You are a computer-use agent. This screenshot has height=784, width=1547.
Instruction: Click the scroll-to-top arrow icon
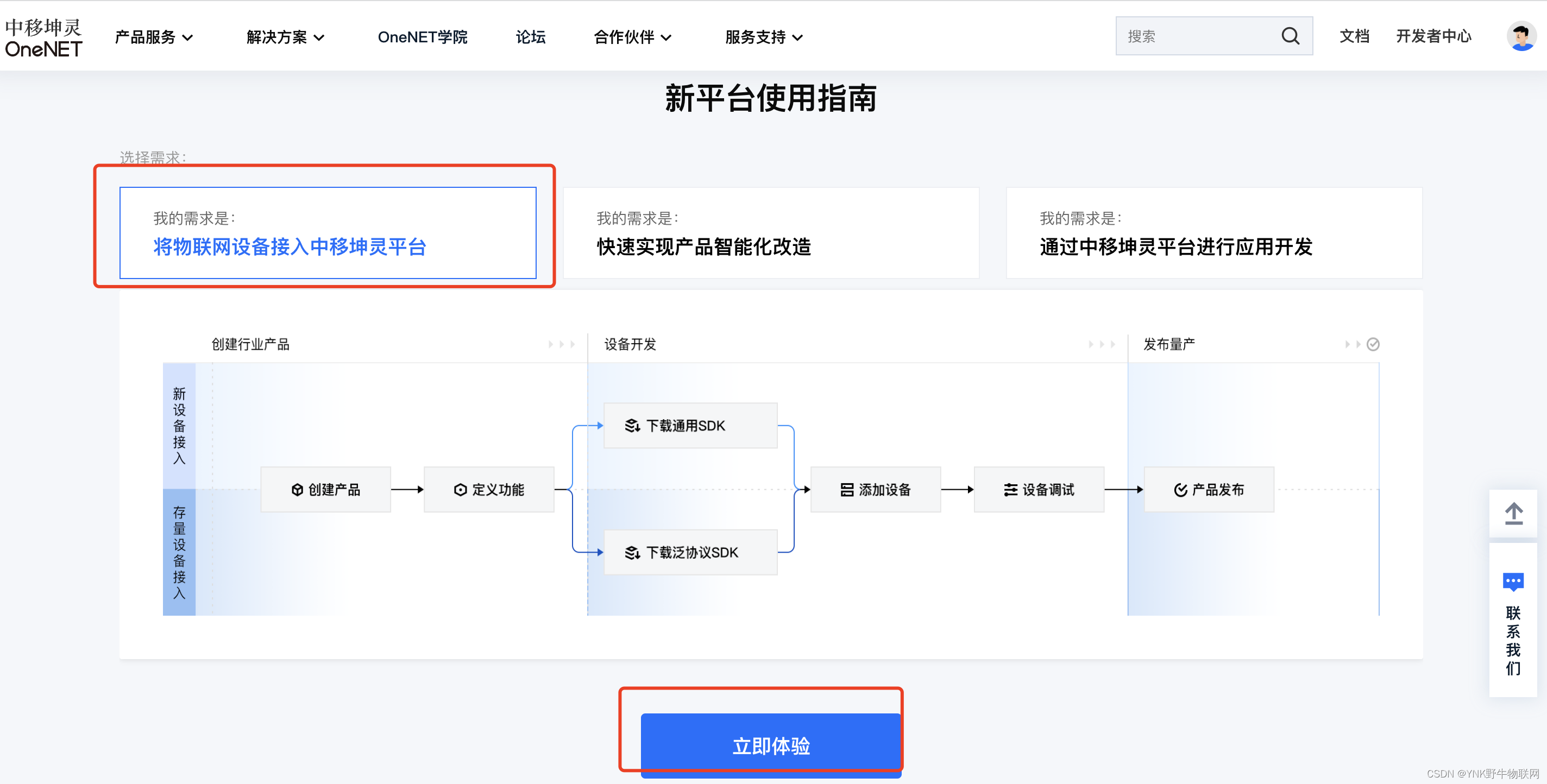pos(1513,513)
